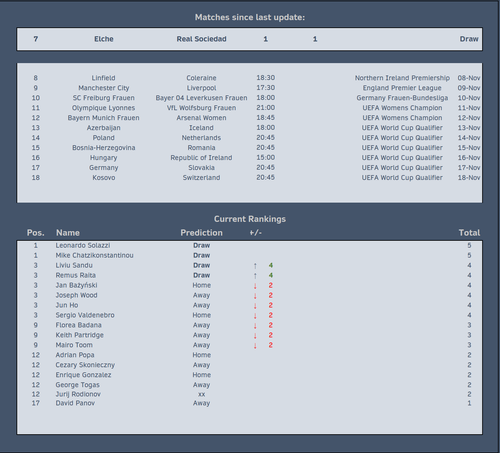Click Jurij Rodionov's xx prediction
500x453 pixels.
click(x=201, y=395)
